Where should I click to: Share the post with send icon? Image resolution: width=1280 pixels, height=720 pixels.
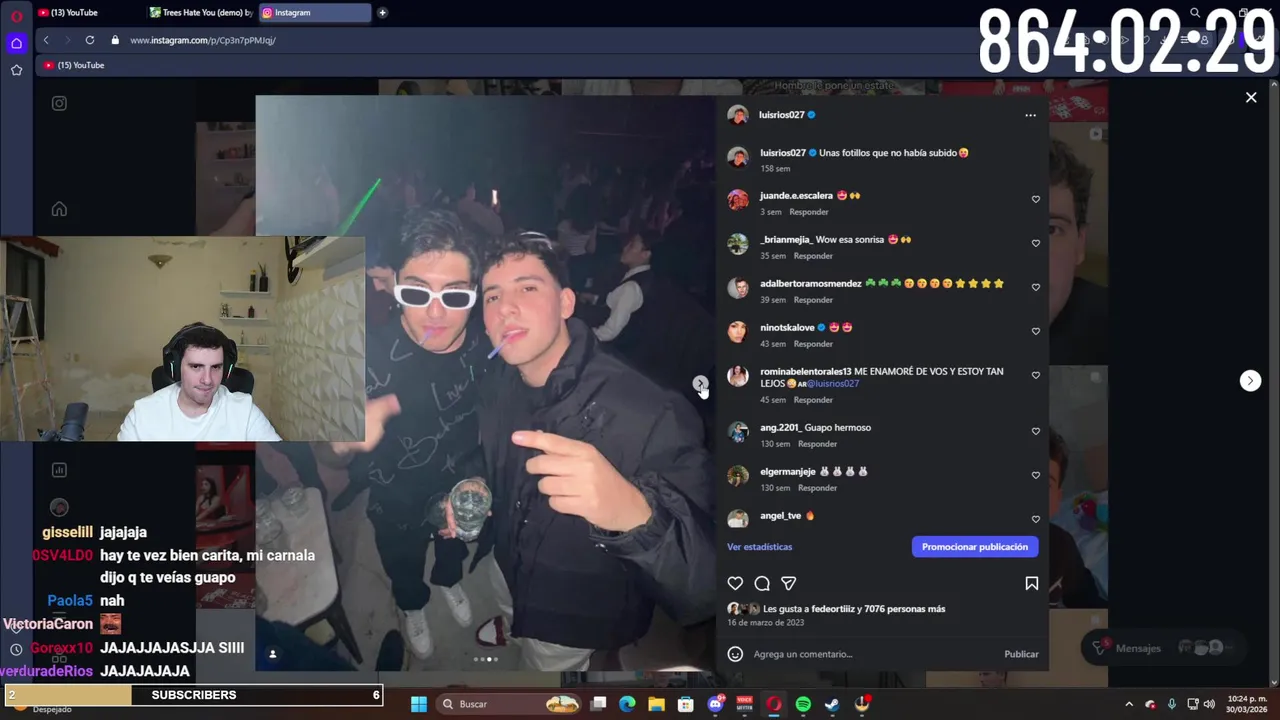pos(789,583)
